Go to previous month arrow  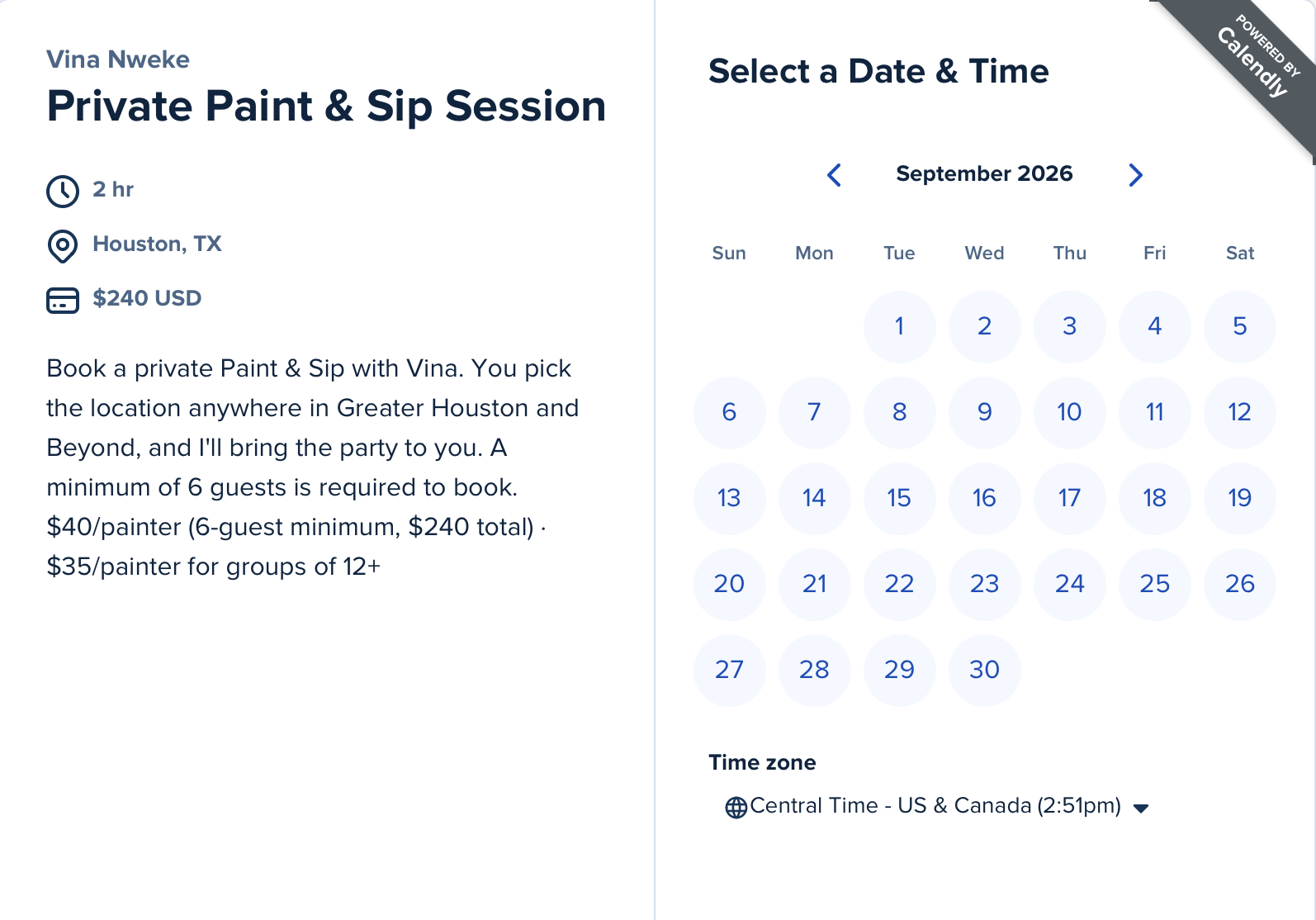834,174
